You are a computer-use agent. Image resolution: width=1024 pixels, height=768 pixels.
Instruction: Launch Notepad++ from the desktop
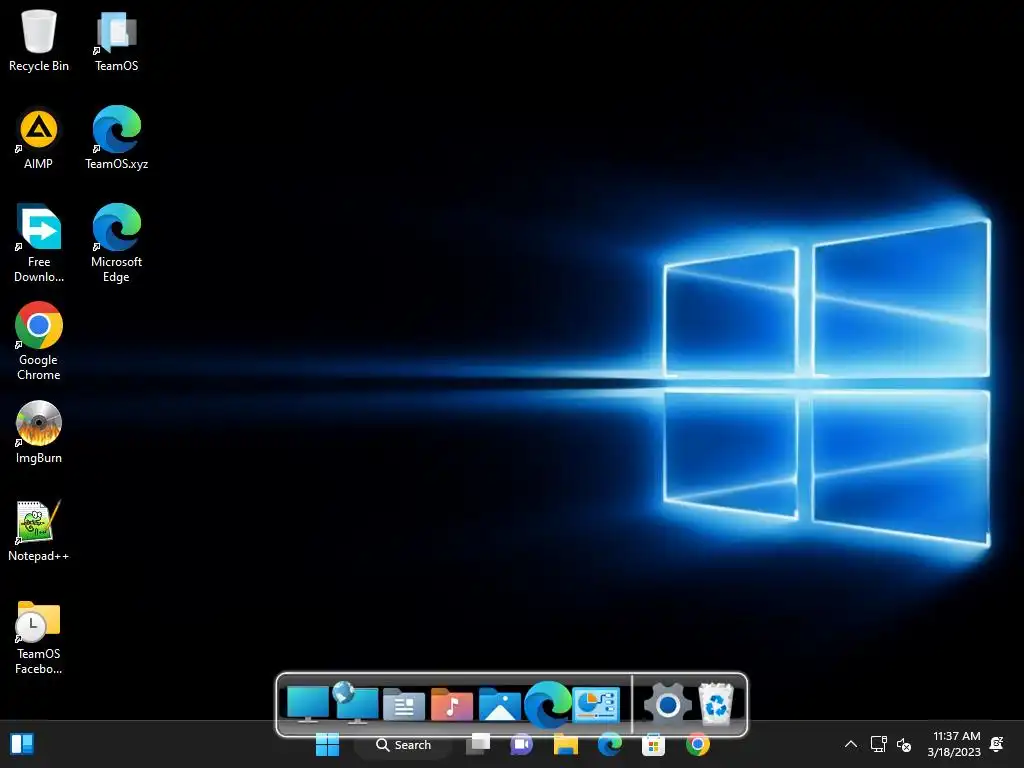(x=39, y=530)
